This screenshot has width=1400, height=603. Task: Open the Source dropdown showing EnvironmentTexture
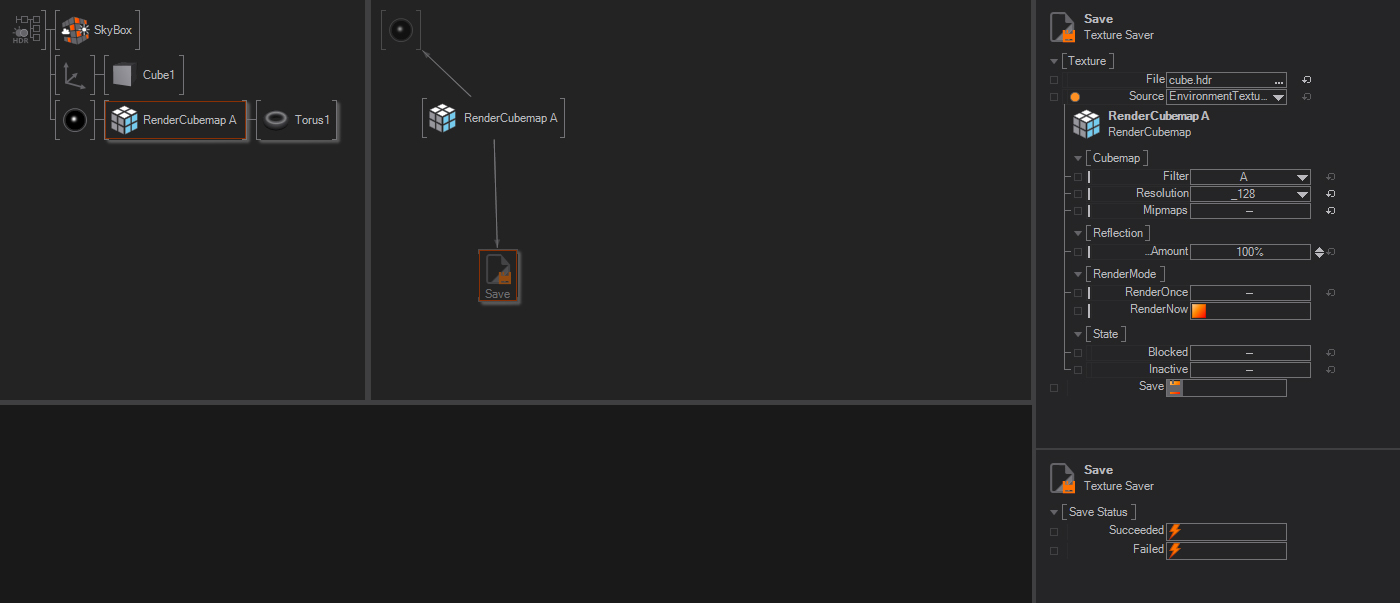tap(1227, 97)
